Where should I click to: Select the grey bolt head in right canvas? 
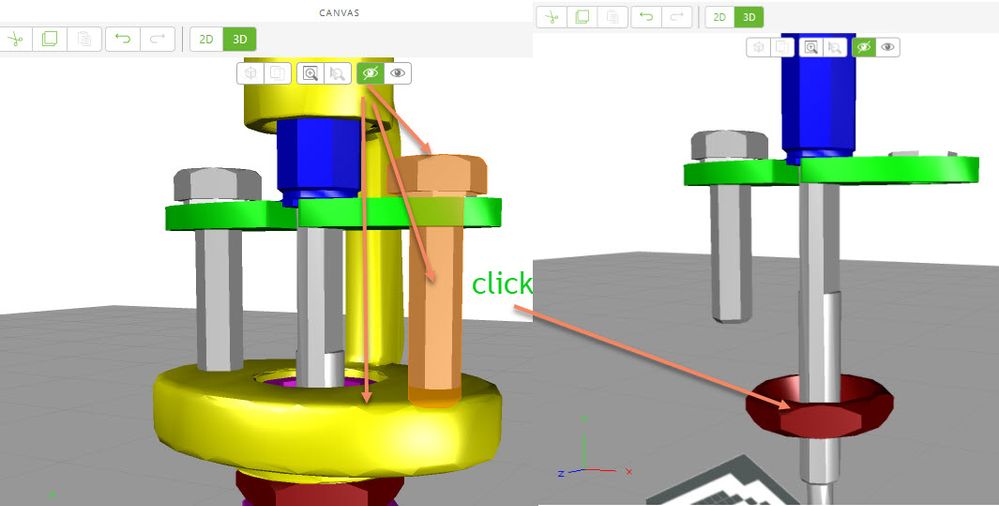click(x=729, y=147)
